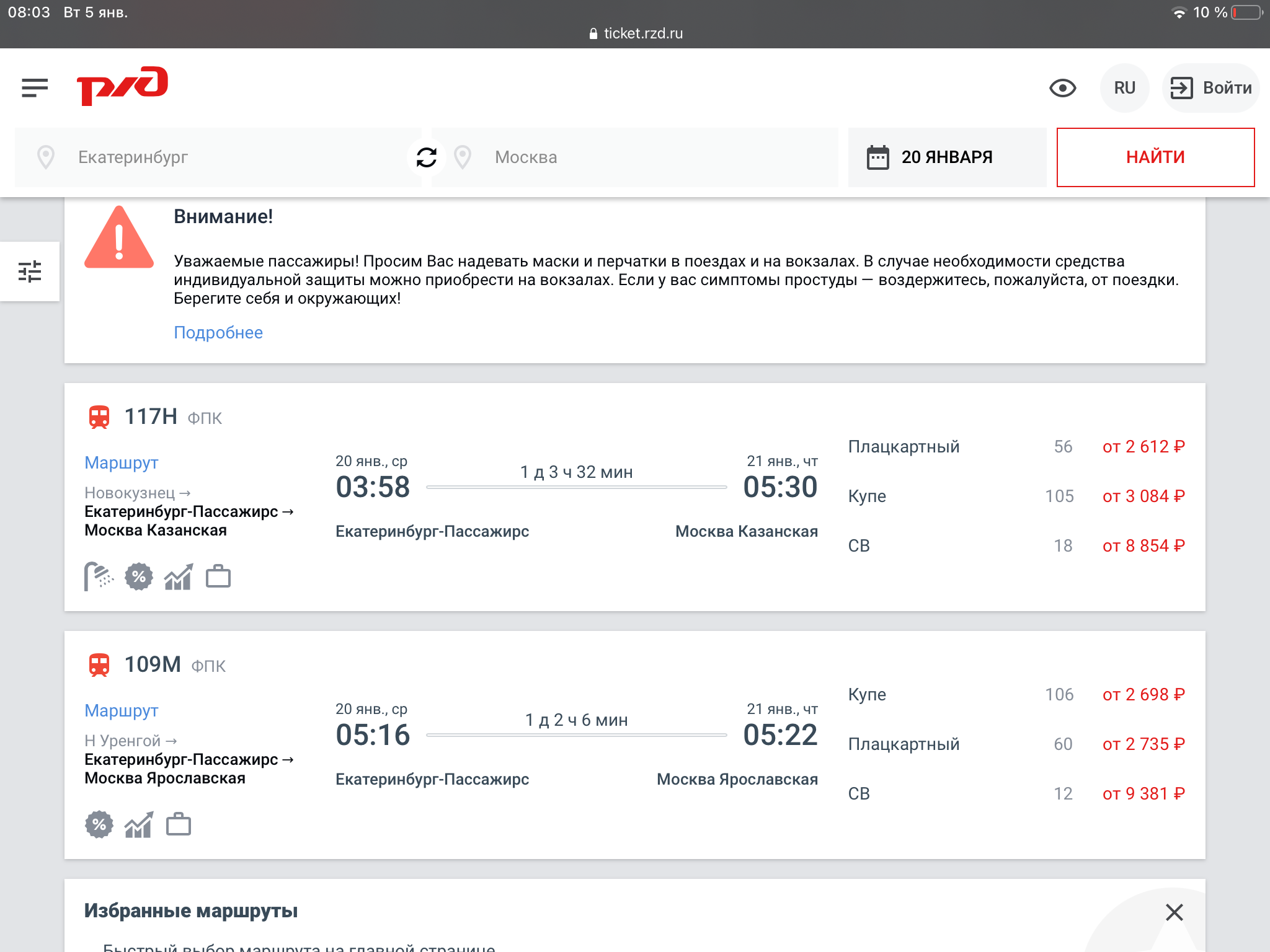
Task: Click the location pin in departure field
Action: coord(46,157)
